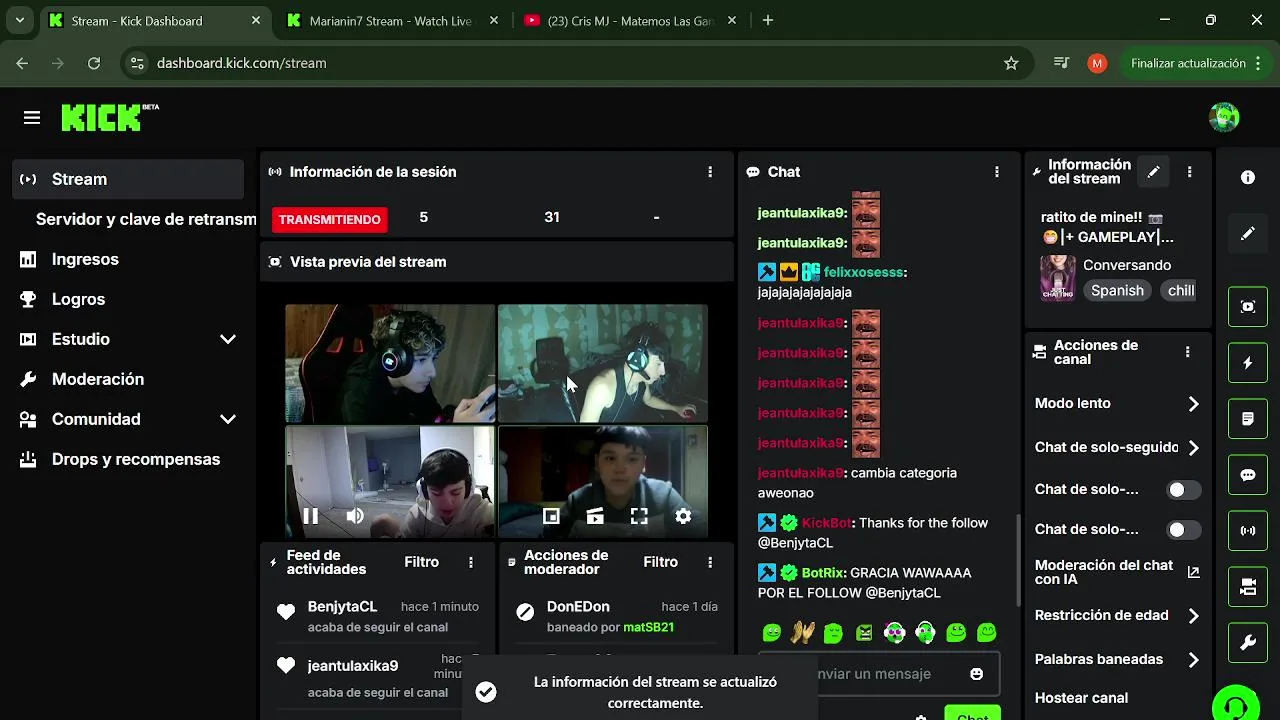Open the popout icon for Moderación del chat con IA
This screenshot has height=720, width=1280.
click(x=1193, y=572)
